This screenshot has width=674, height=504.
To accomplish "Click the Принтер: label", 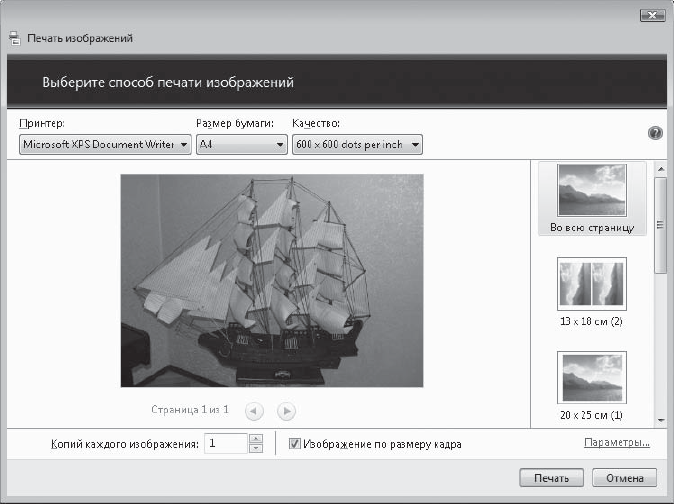I will tap(42, 124).
